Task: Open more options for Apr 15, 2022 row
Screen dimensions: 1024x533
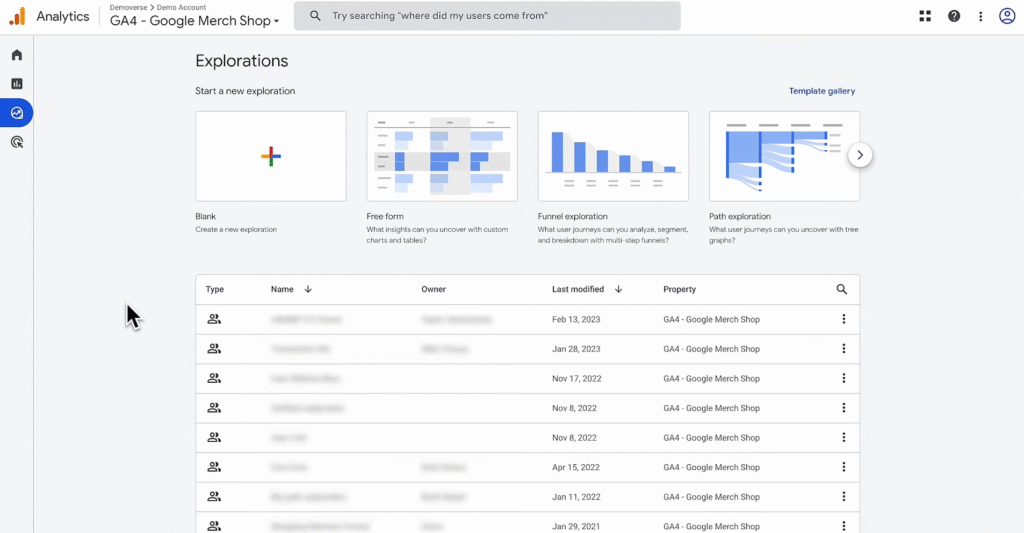Action: coord(844,467)
